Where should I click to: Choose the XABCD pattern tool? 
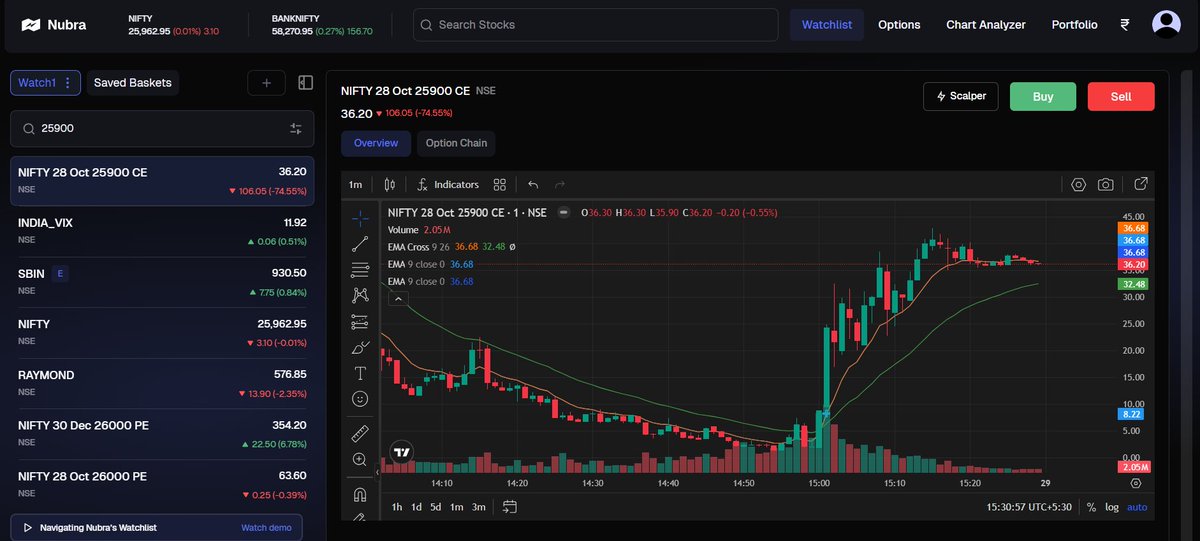click(x=360, y=295)
